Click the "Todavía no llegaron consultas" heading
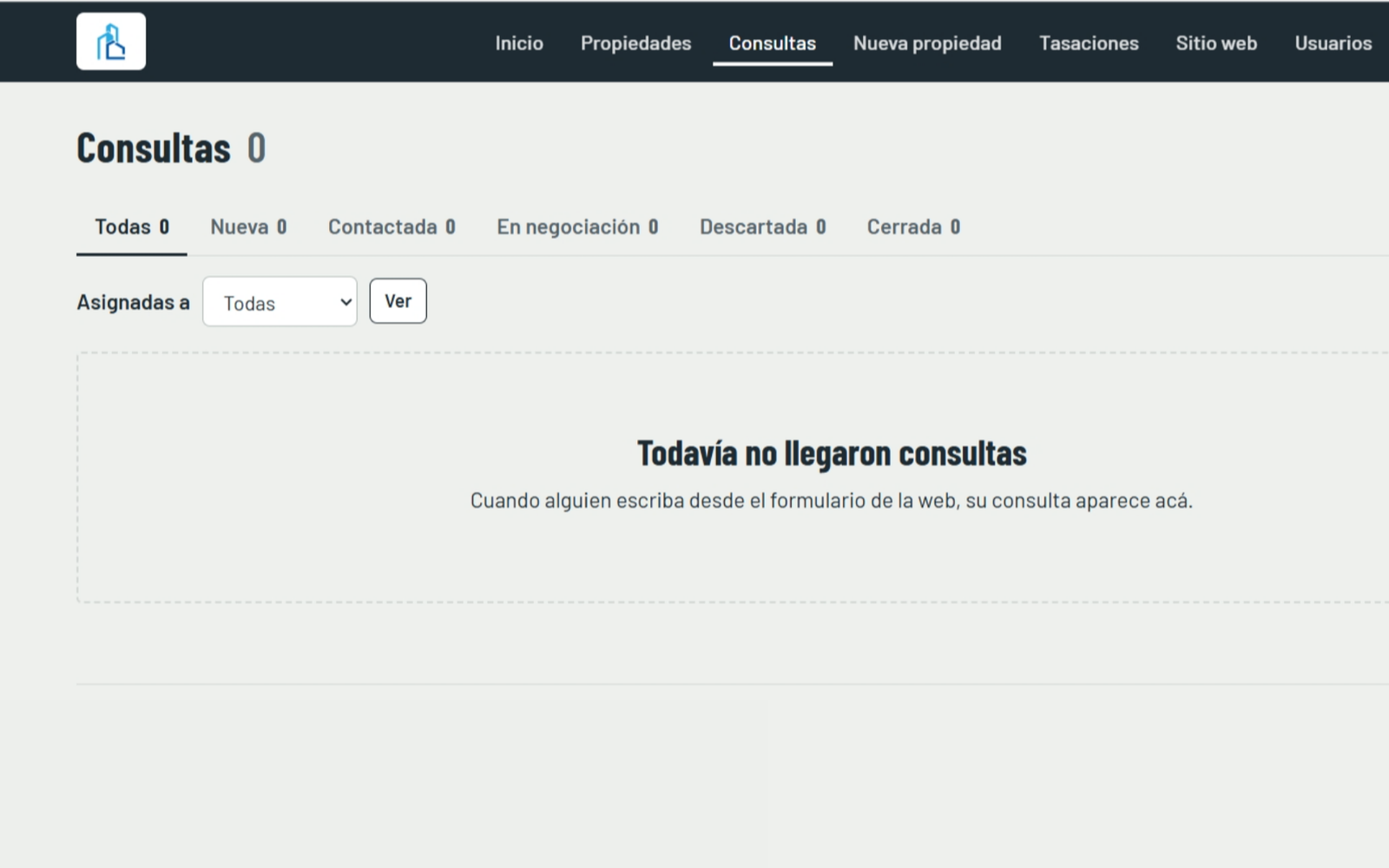Image resolution: width=1389 pixels, height=868 pixels. click(x=832, y=453)
